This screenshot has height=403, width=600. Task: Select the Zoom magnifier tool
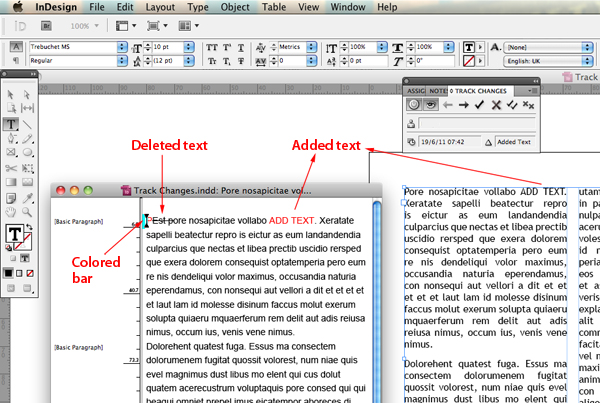[27, 212]
